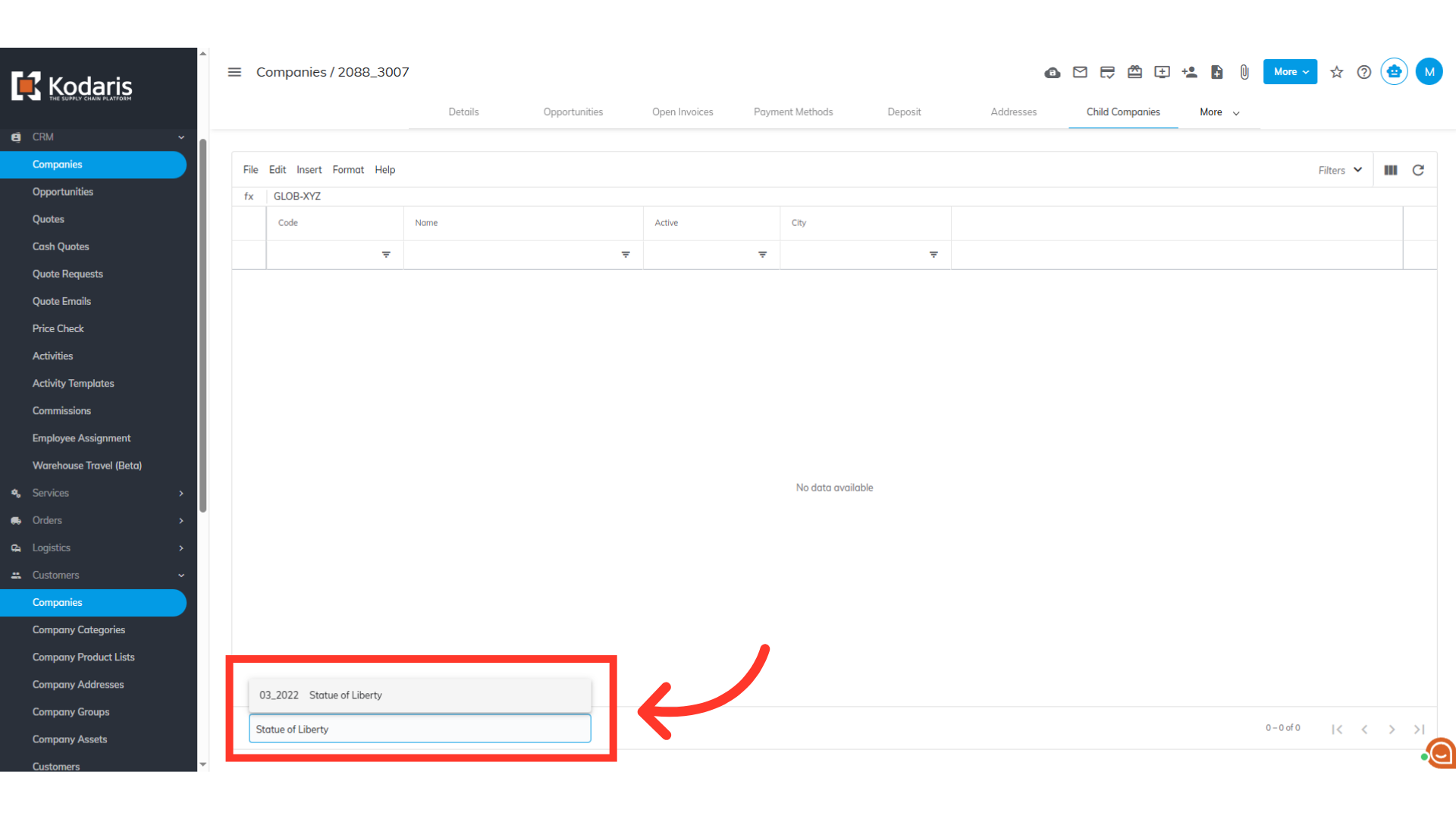Toggle the hamburger navigation menu

pos(234,72)
